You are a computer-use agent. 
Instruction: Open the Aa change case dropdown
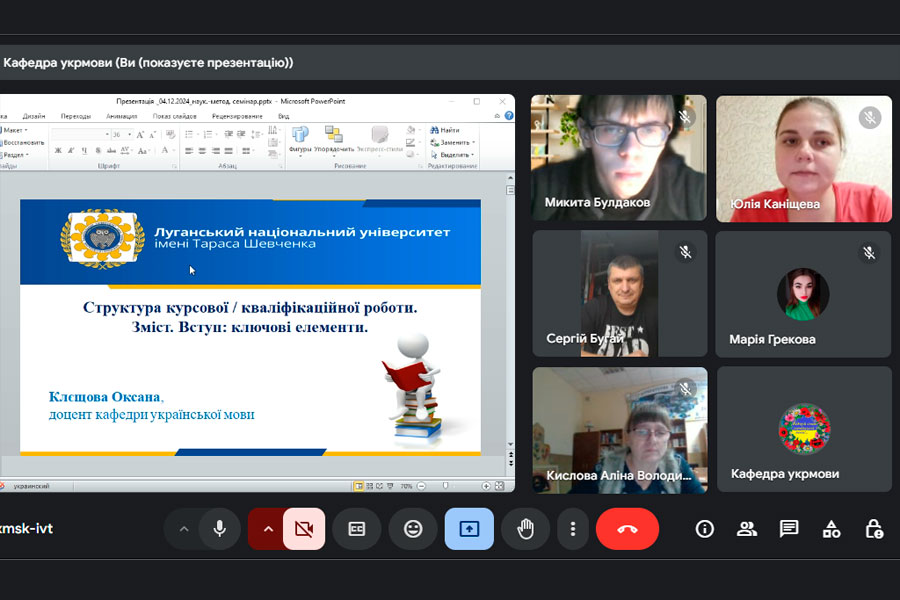pos(143,151)
